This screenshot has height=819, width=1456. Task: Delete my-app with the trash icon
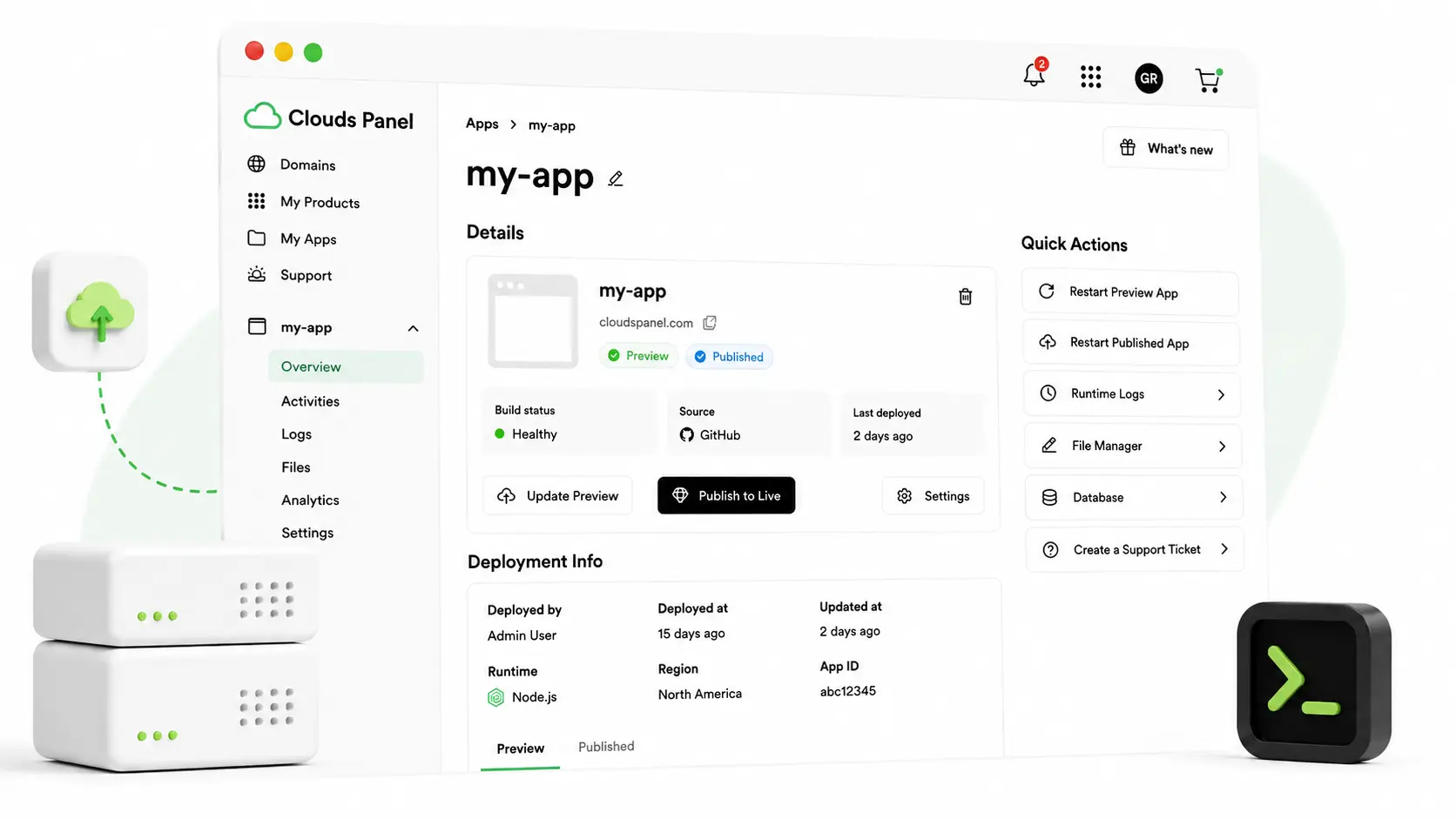965,297
